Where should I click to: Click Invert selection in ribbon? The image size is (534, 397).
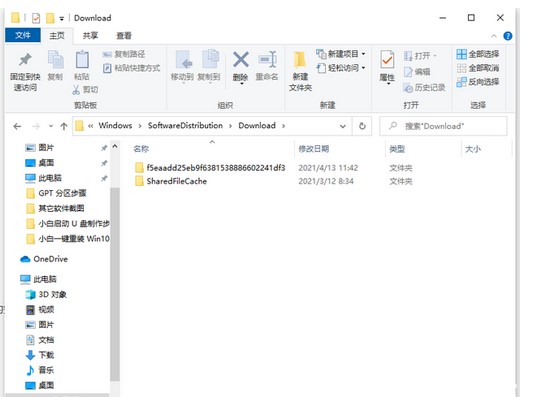click(478, 82)
